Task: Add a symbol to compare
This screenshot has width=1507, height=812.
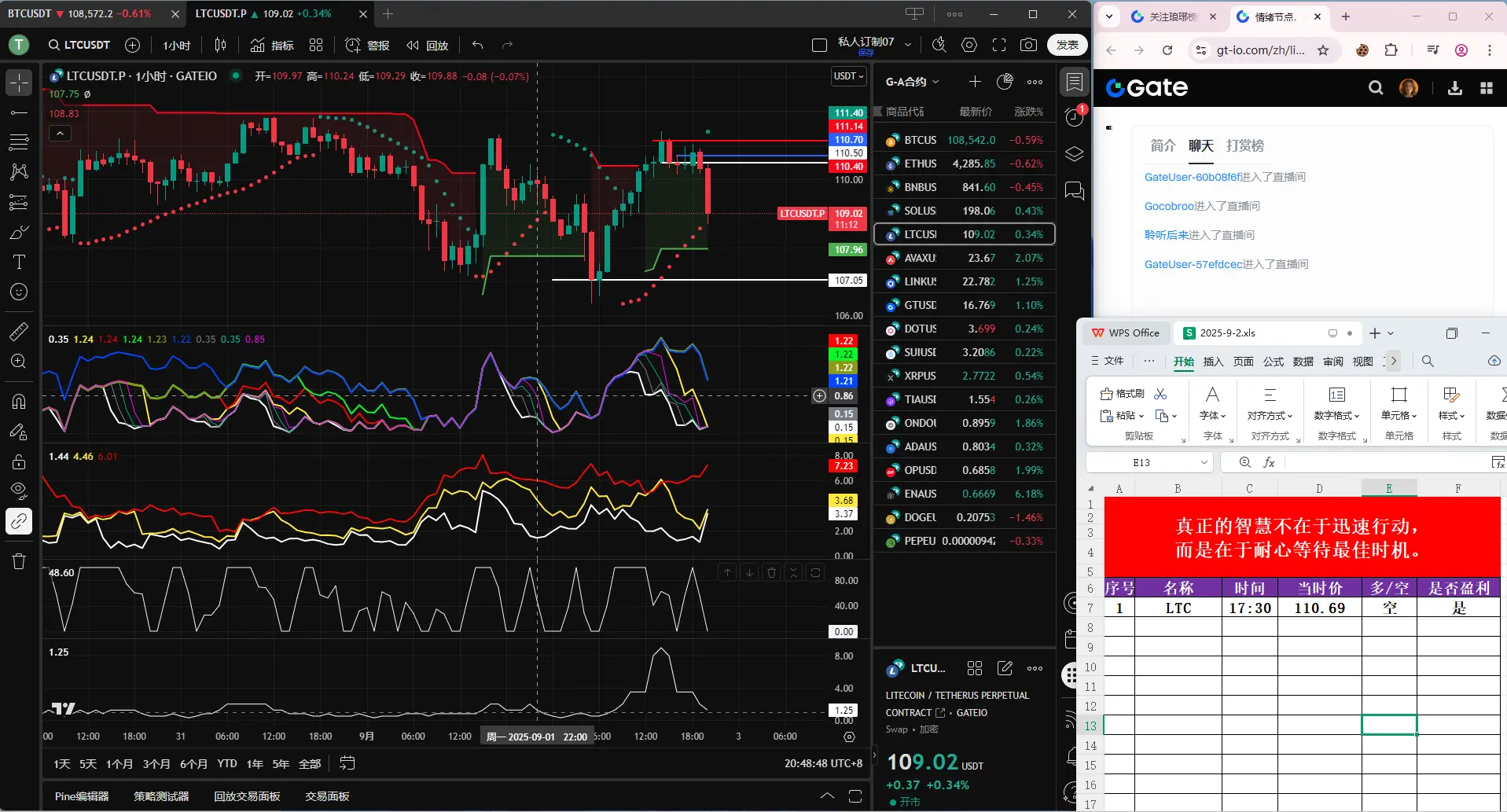Action: (x=133, y=46)
